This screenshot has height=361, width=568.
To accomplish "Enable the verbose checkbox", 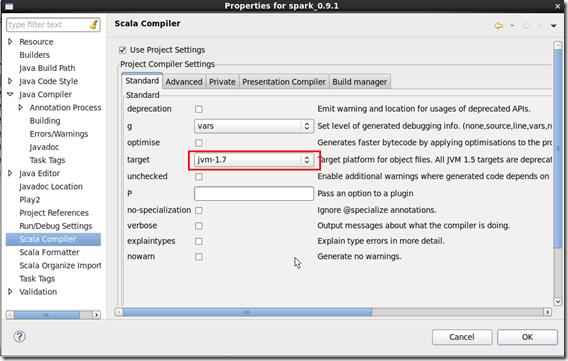I will tap(199, 226).
